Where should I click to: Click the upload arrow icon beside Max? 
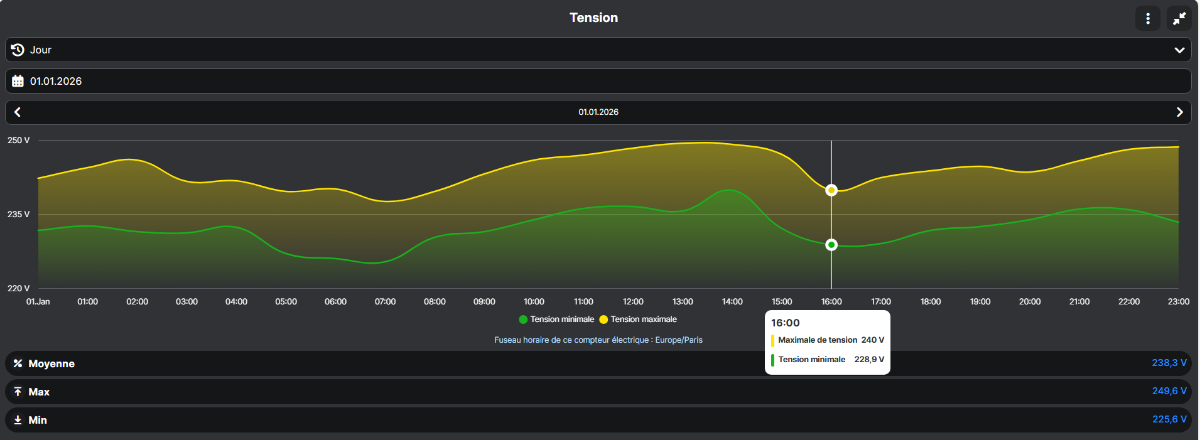click(x=17, y=392)
